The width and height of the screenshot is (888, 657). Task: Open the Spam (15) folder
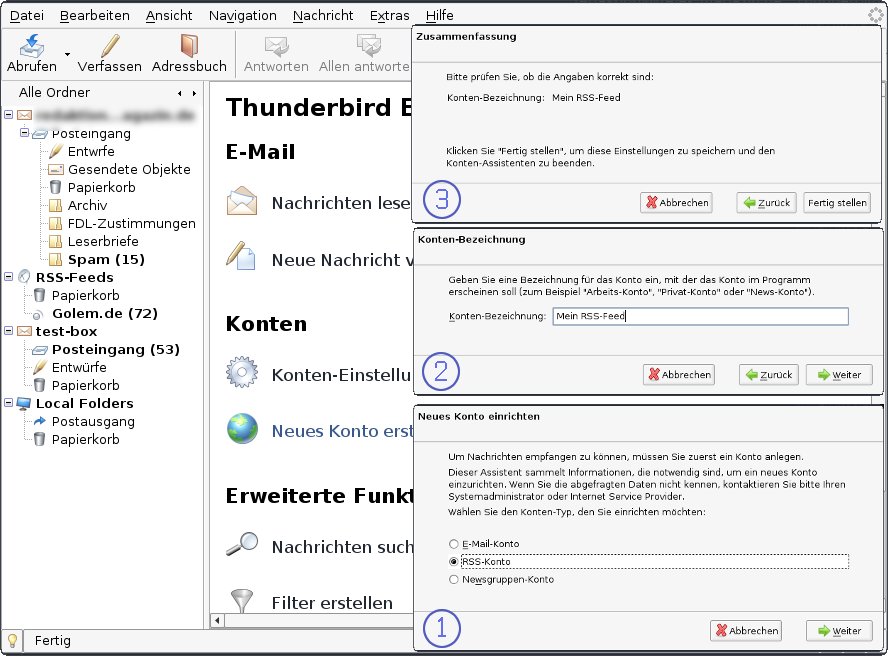click(x=106, y=259)
